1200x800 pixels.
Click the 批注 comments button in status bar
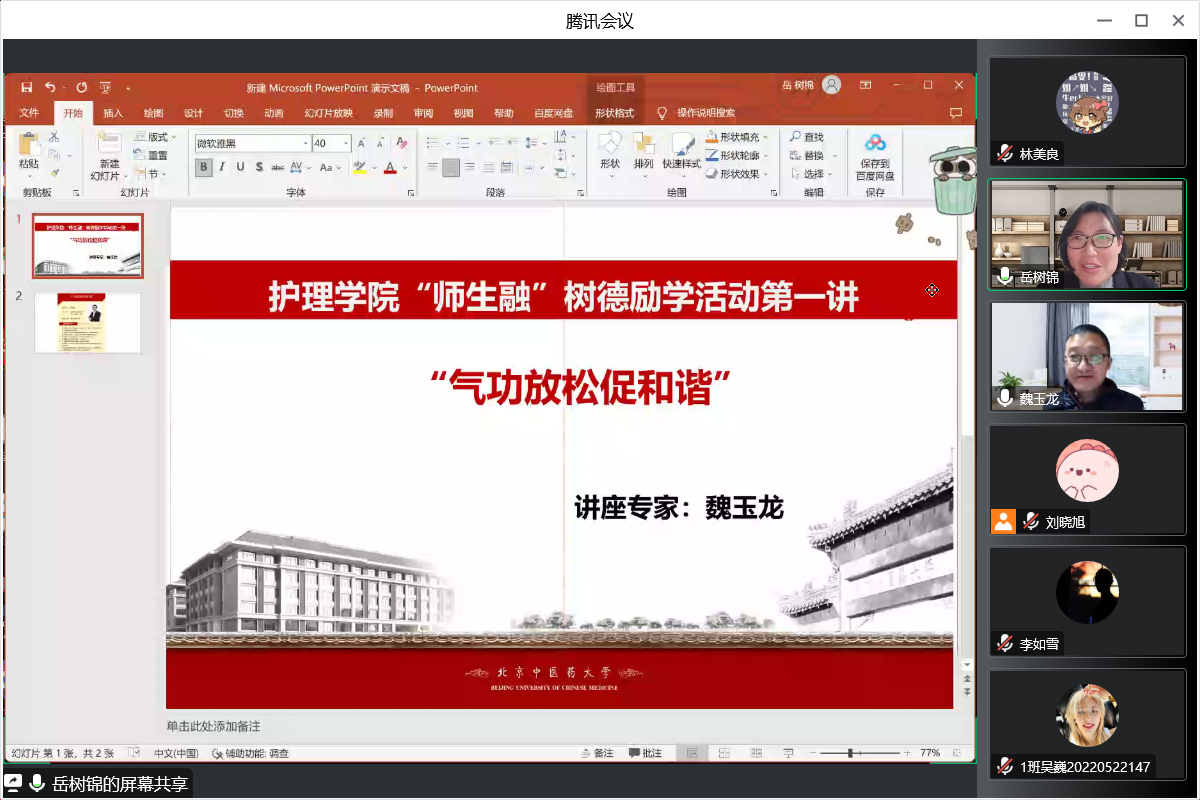(645, 753)
